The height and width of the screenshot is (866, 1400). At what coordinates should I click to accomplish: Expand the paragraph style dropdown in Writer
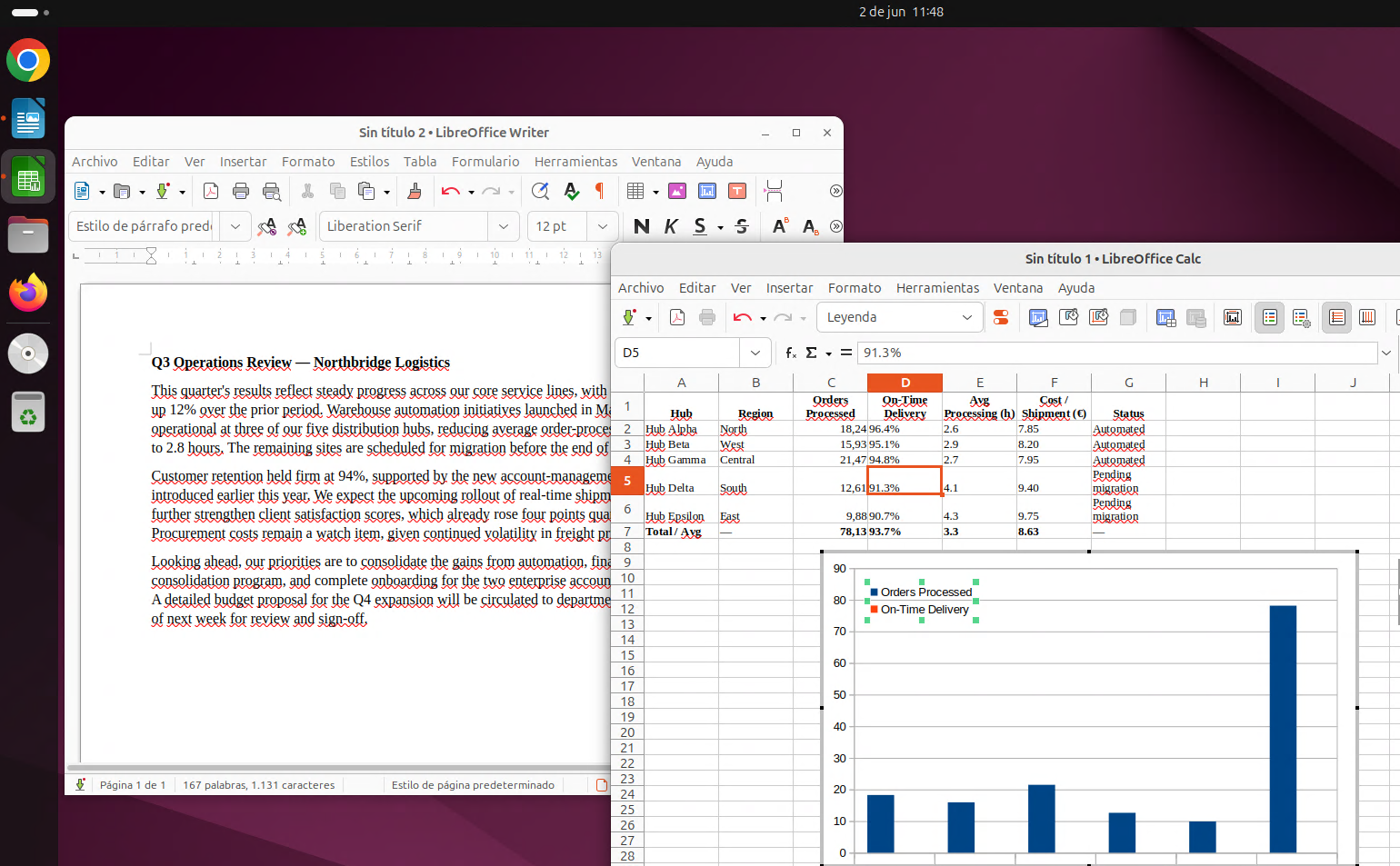[235, 226]
